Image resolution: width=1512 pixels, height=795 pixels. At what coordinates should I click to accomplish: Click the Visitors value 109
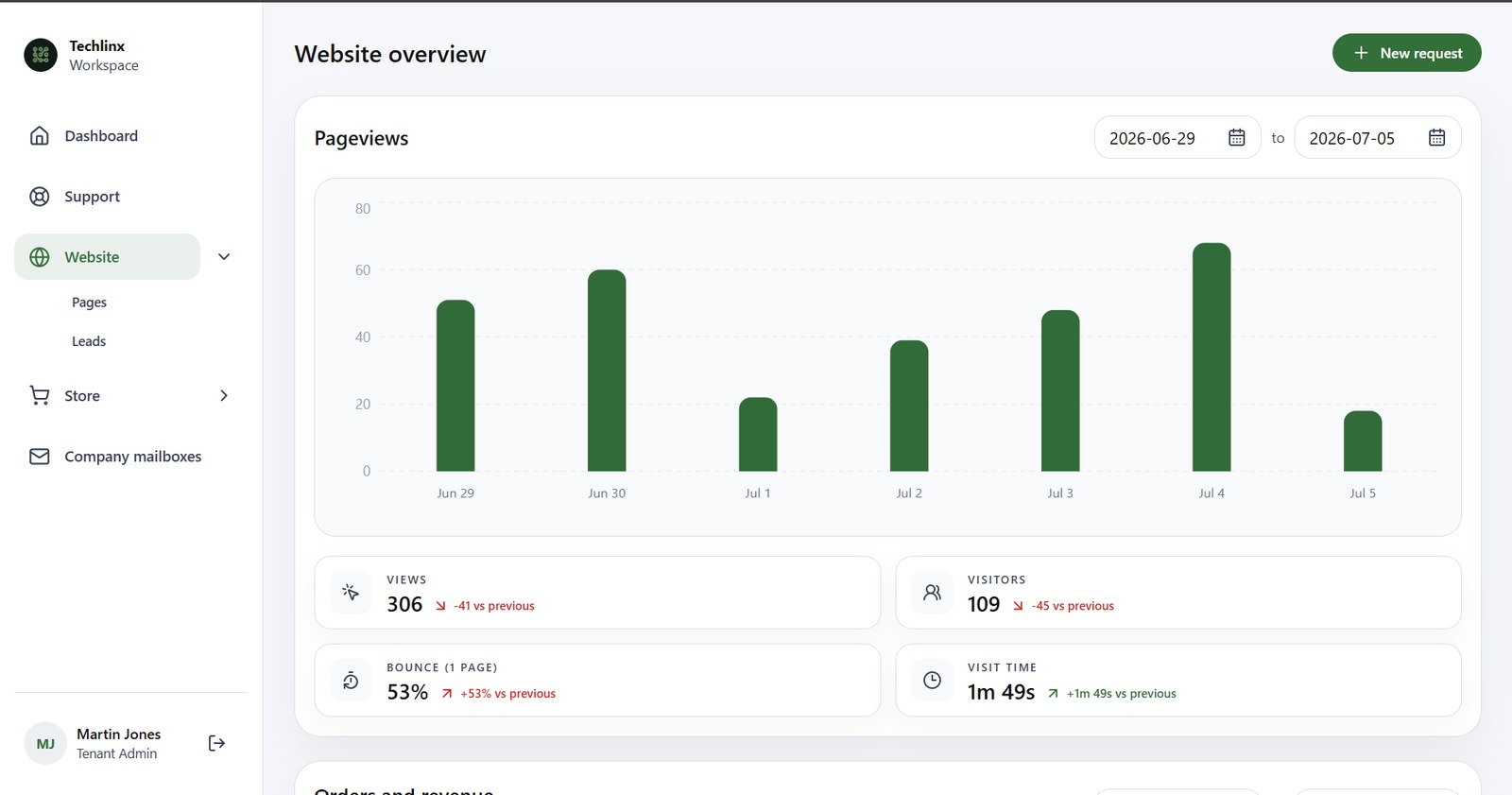984,604
